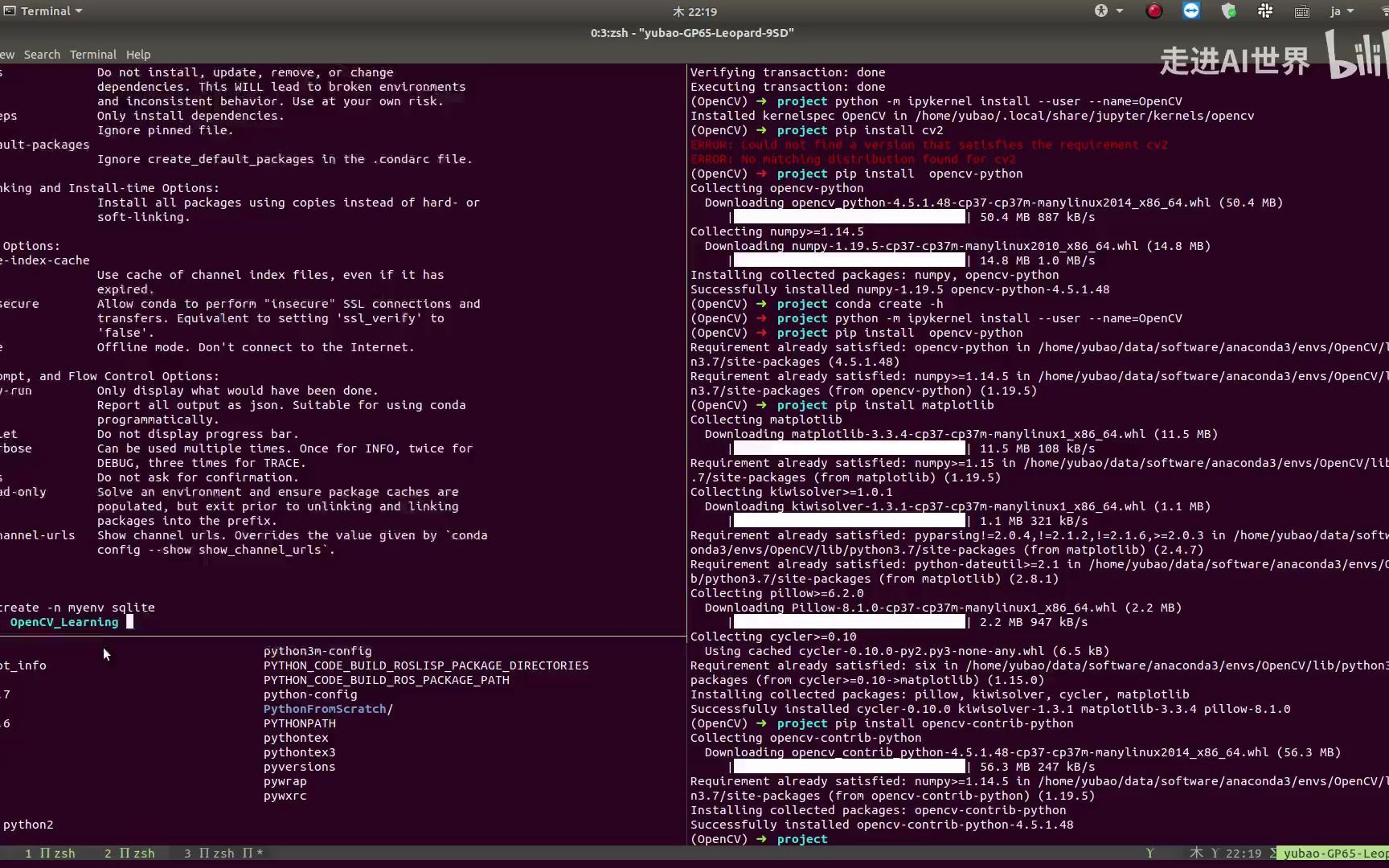Viewport: 1389px width, 868px height.
Task: Click the opencv_python download progress bar
Action: tap(850, 217)
